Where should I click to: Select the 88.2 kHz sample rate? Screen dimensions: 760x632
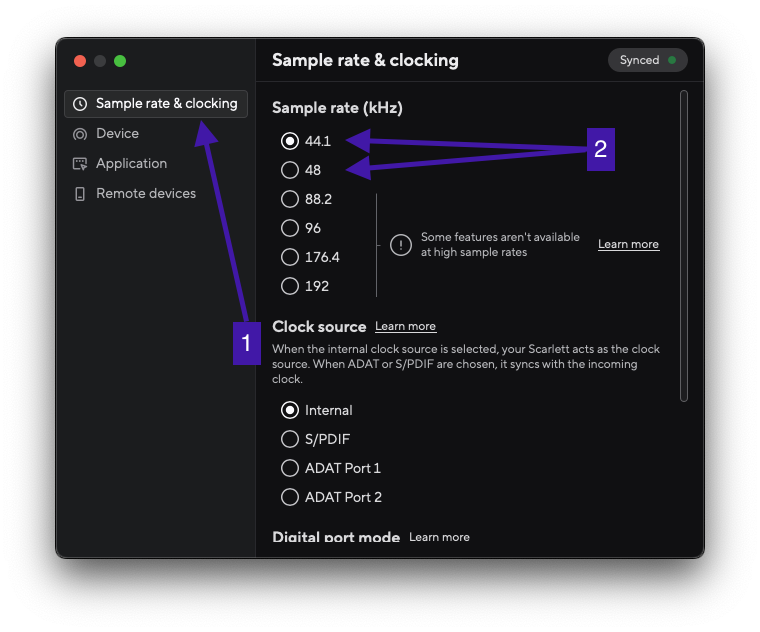pyautogui.click(x=290, y=199)
